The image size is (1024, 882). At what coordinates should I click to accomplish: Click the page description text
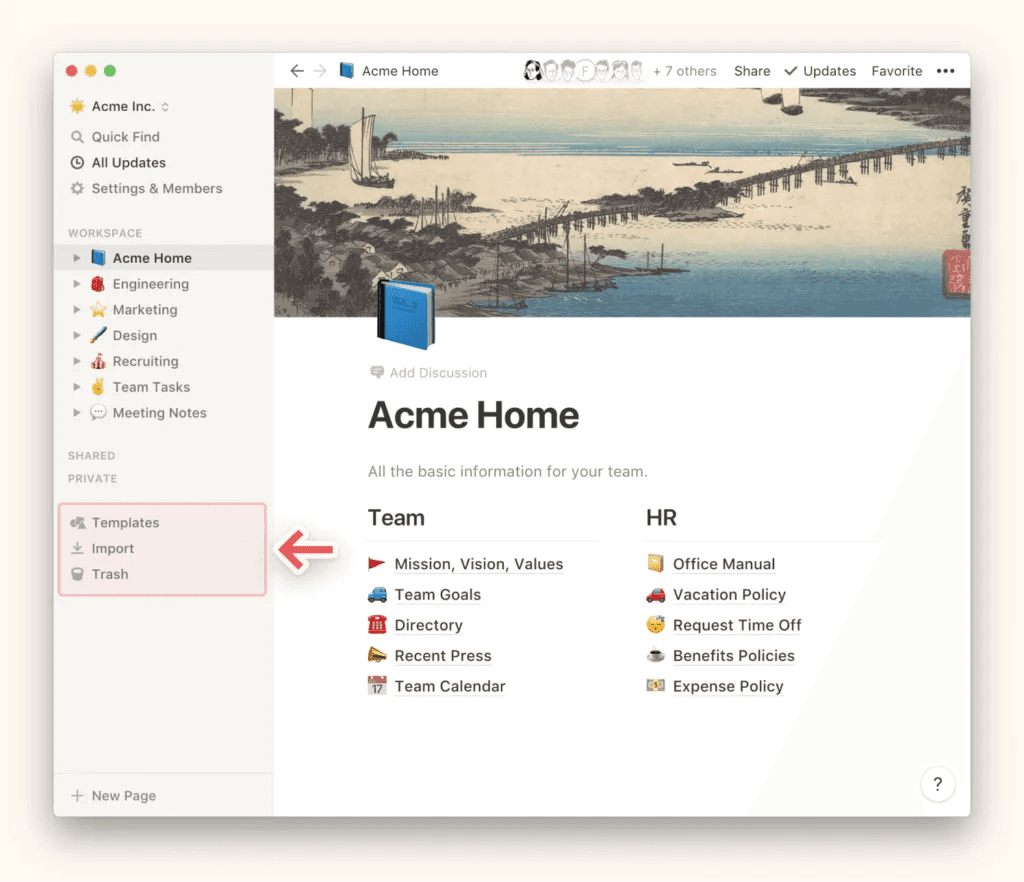(x=507, y=471)
